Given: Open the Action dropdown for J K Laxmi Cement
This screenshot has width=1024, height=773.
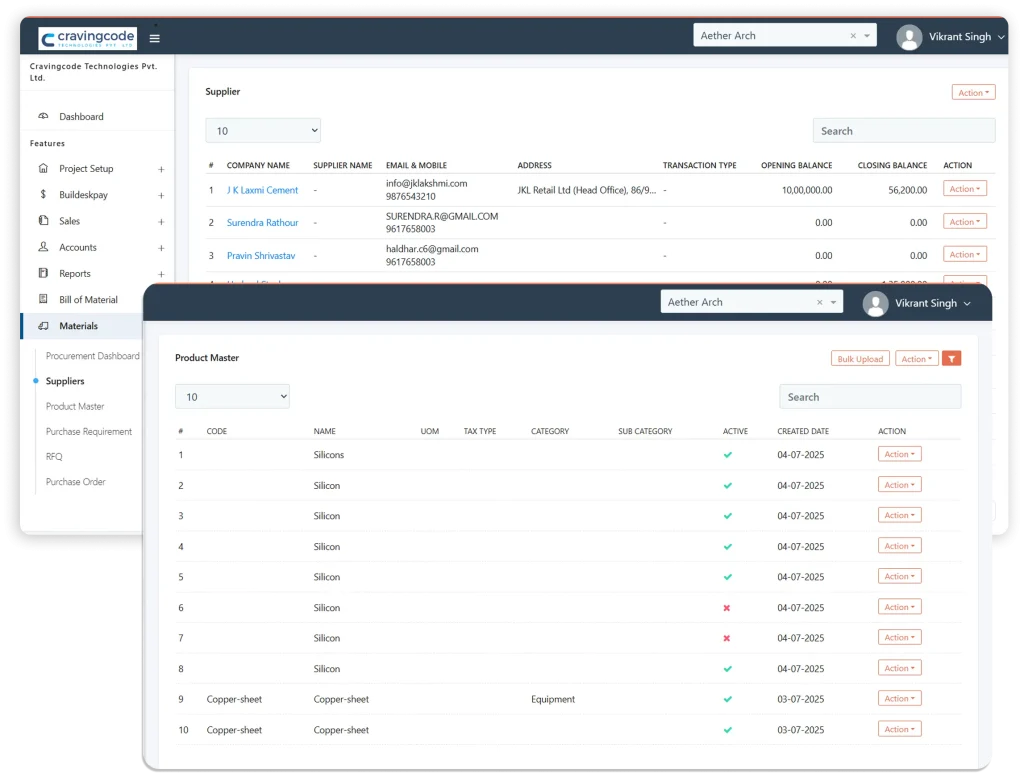Looking at the screenshot, I should (964, 189).
